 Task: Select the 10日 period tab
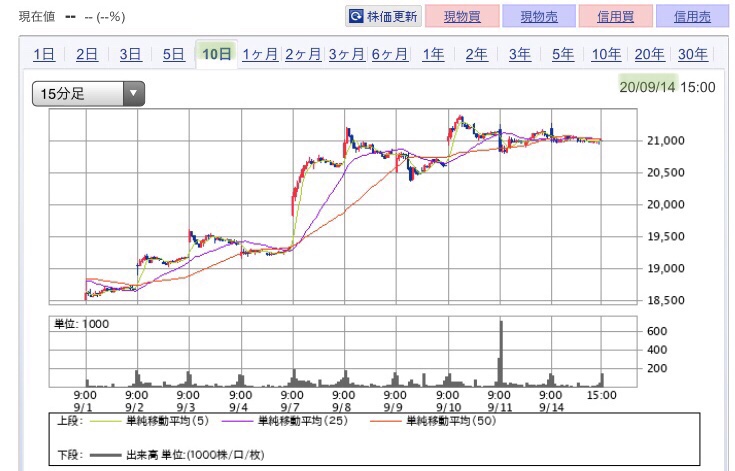217,54
